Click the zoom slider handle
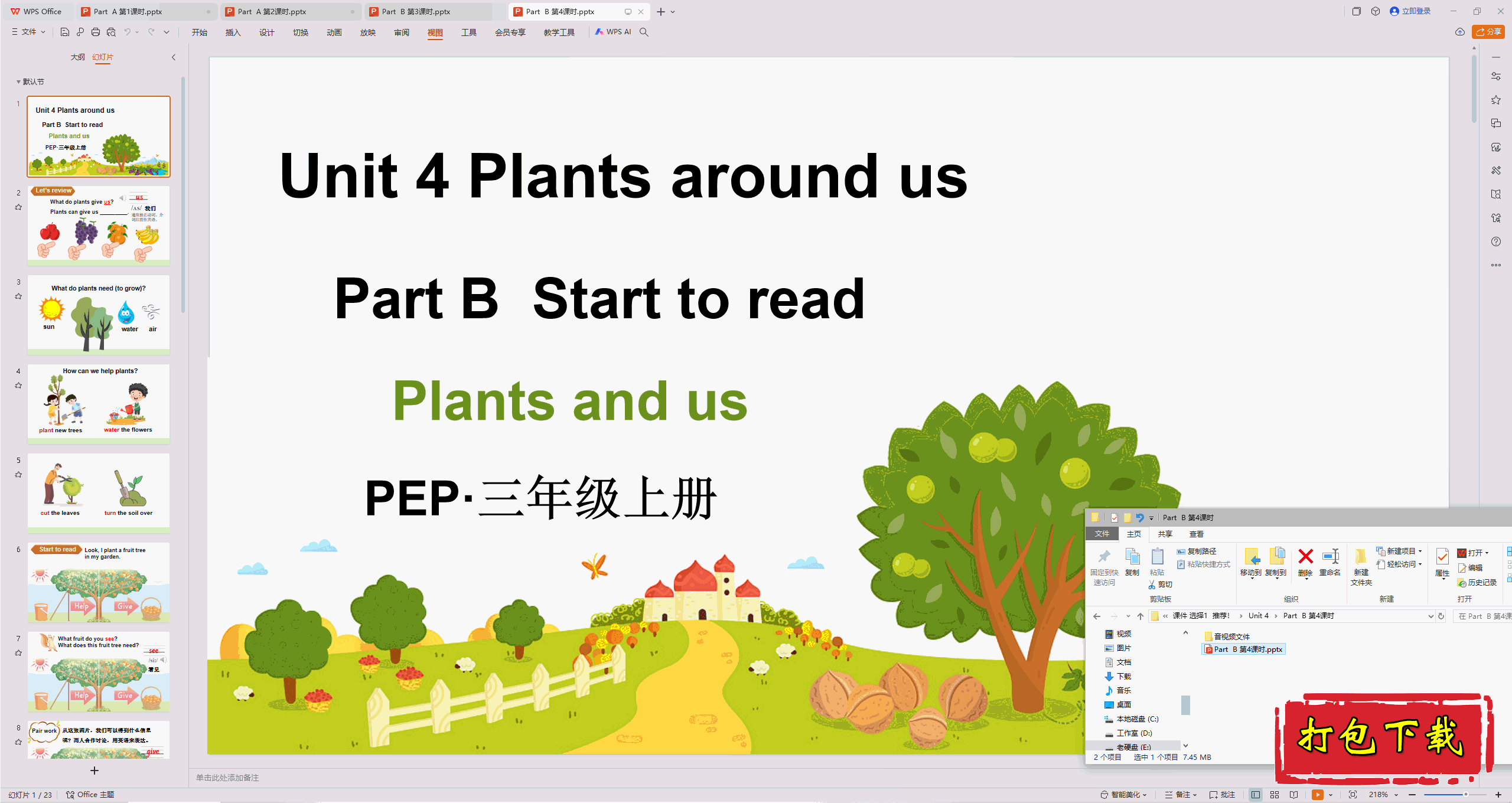Image resolution: width=1512 pixels, height=803 pixels. click(1466, 795)
